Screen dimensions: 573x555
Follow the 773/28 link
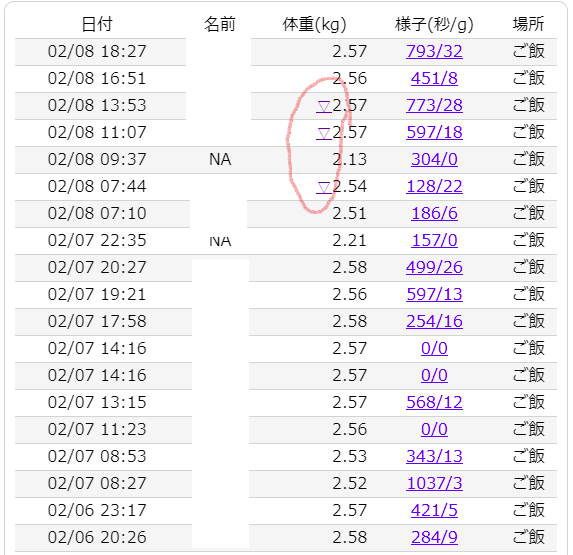click(x=434, y=105)
